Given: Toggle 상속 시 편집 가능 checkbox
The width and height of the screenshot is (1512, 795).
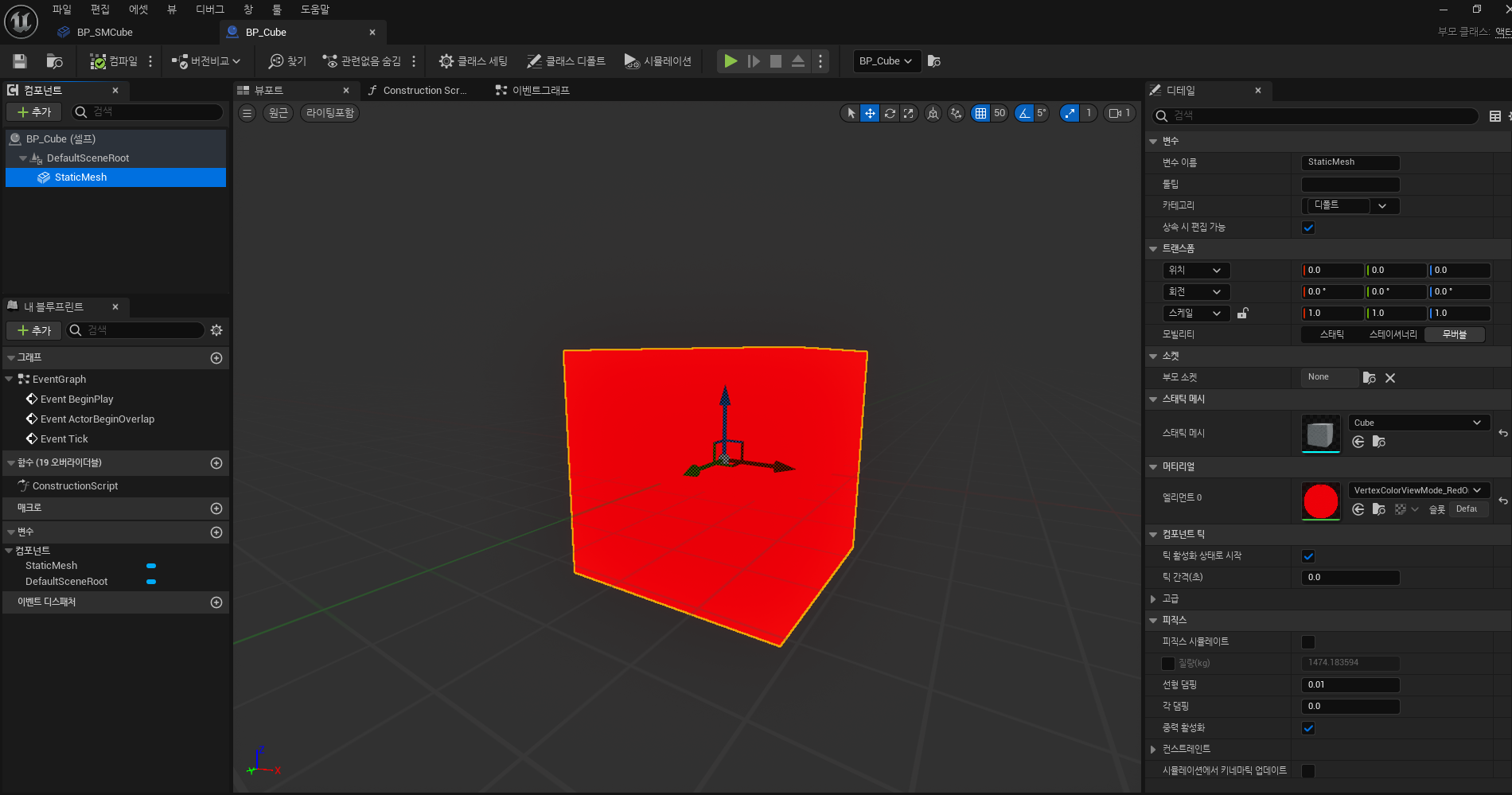Looking at the screenshot, I should pos(1308,228).
